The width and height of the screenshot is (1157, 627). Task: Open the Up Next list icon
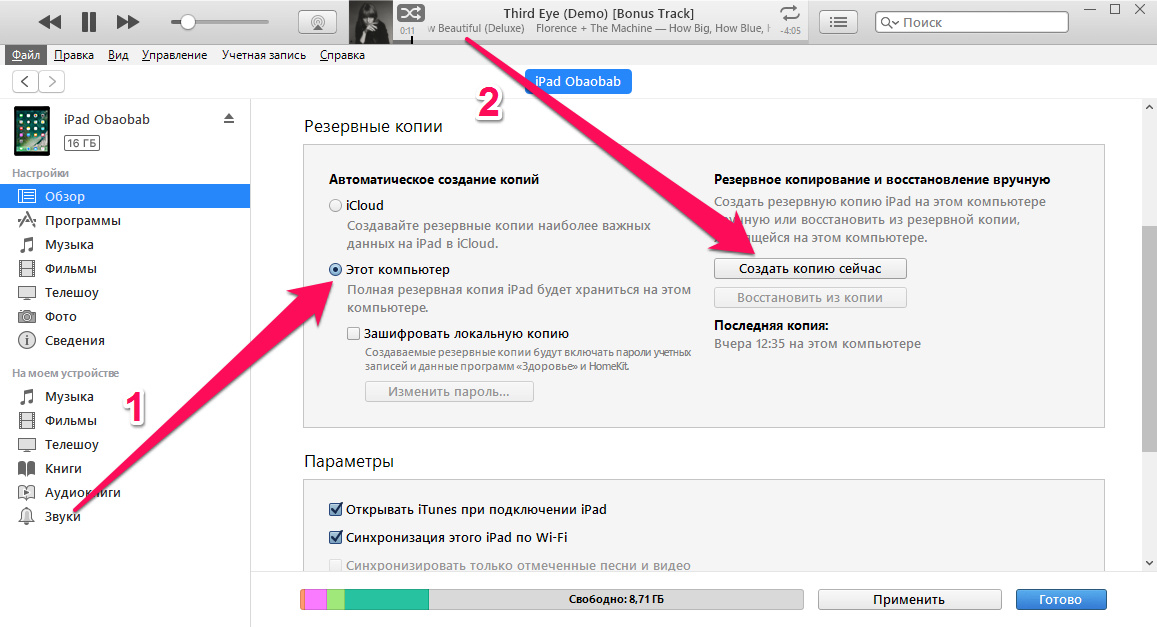pos(838,22)
